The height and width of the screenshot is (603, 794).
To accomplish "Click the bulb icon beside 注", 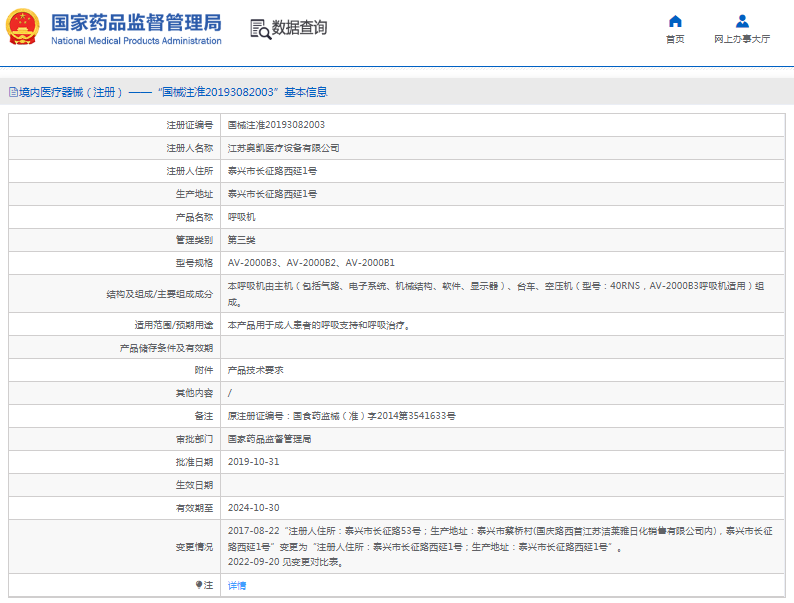I will click(199, 585).
